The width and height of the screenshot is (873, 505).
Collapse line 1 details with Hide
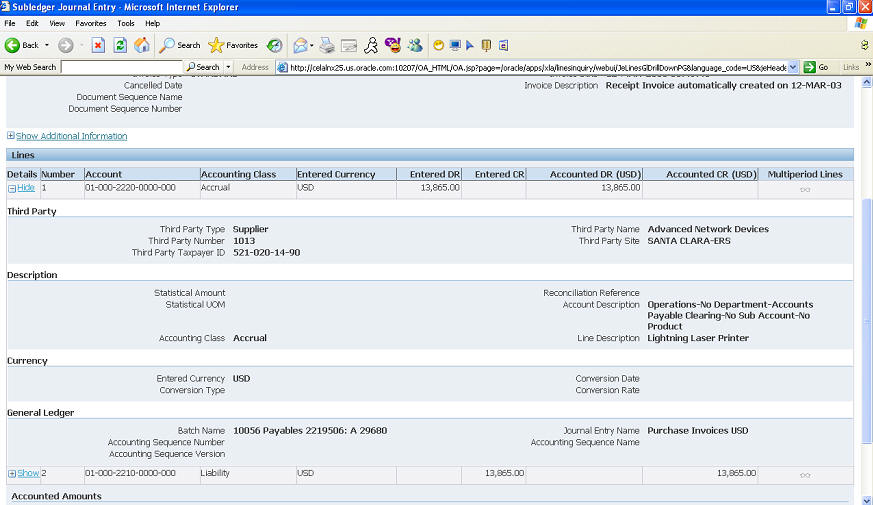tap(25, 187)
